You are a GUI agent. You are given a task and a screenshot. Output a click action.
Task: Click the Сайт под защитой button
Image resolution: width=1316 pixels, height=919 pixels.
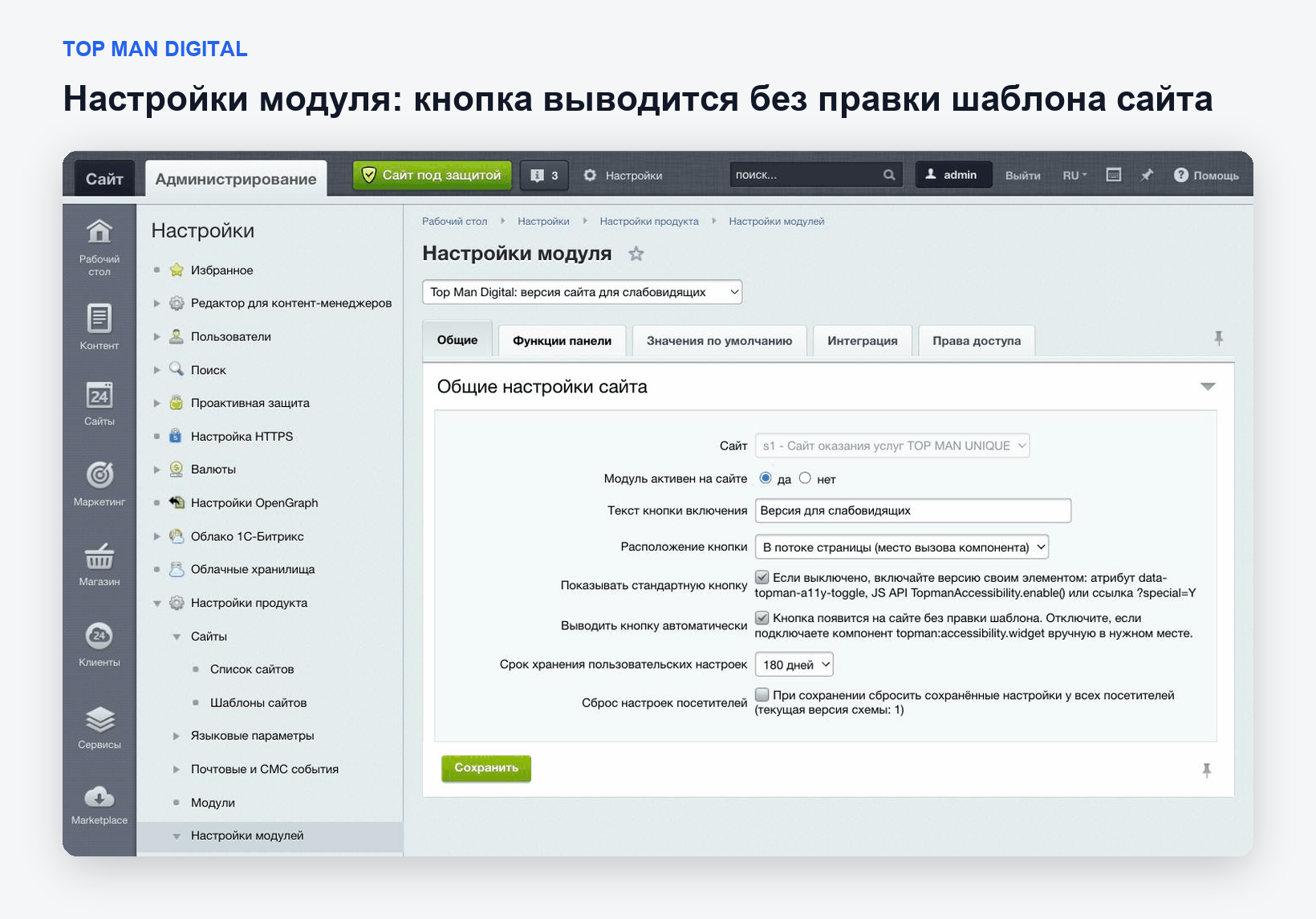(x=432, y=175)
